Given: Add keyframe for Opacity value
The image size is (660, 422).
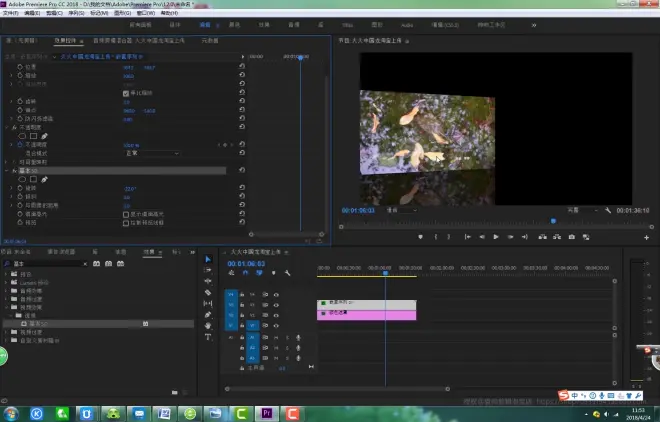Looking at the screenshot, I should (225, 145).
